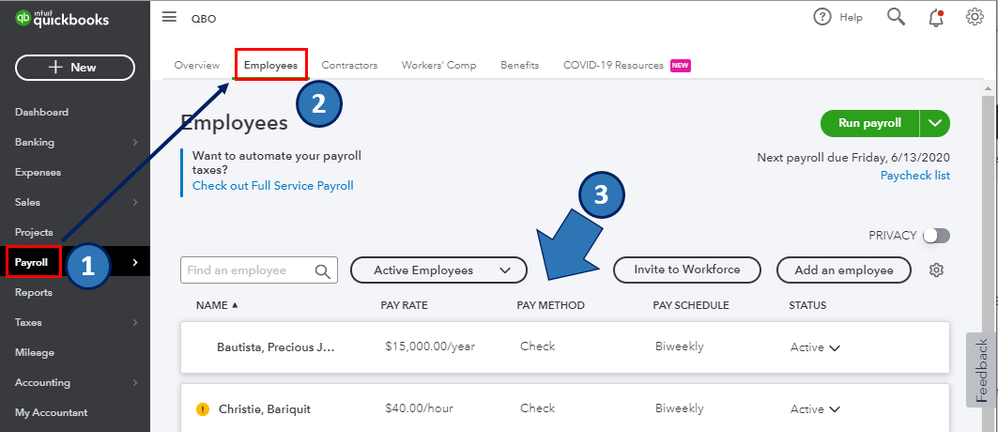
Task: Switch to the Contractors tab
Action: pyautogui.click(x=349, y=65)
